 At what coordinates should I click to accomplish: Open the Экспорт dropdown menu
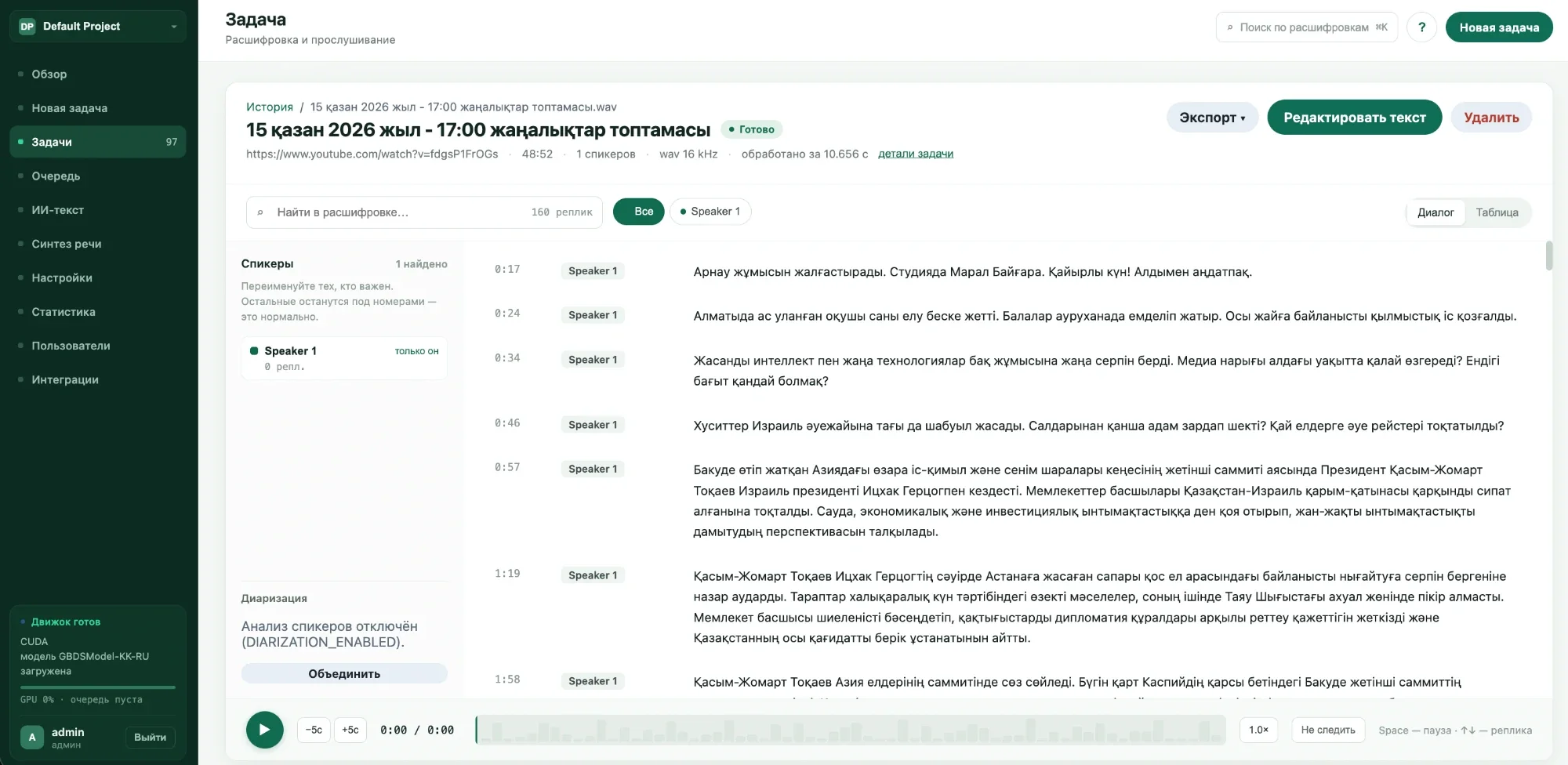[1212, 118]
